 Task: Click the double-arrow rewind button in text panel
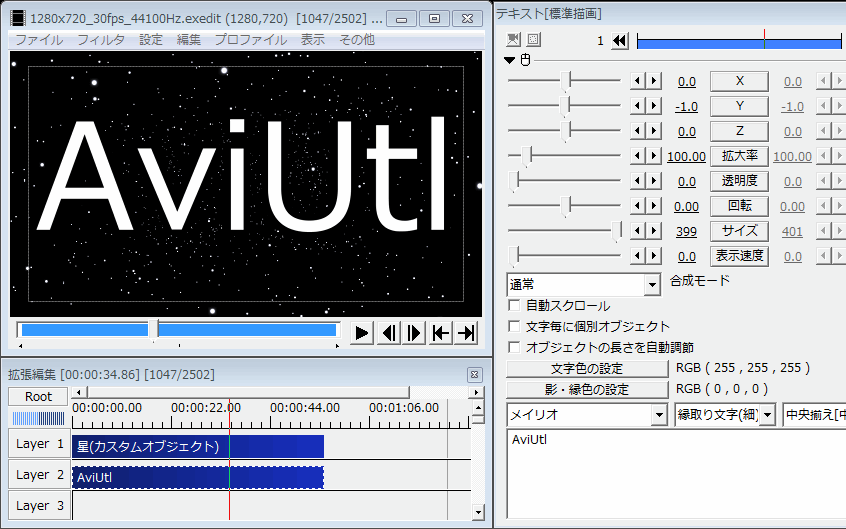click(x=620, y=41)
